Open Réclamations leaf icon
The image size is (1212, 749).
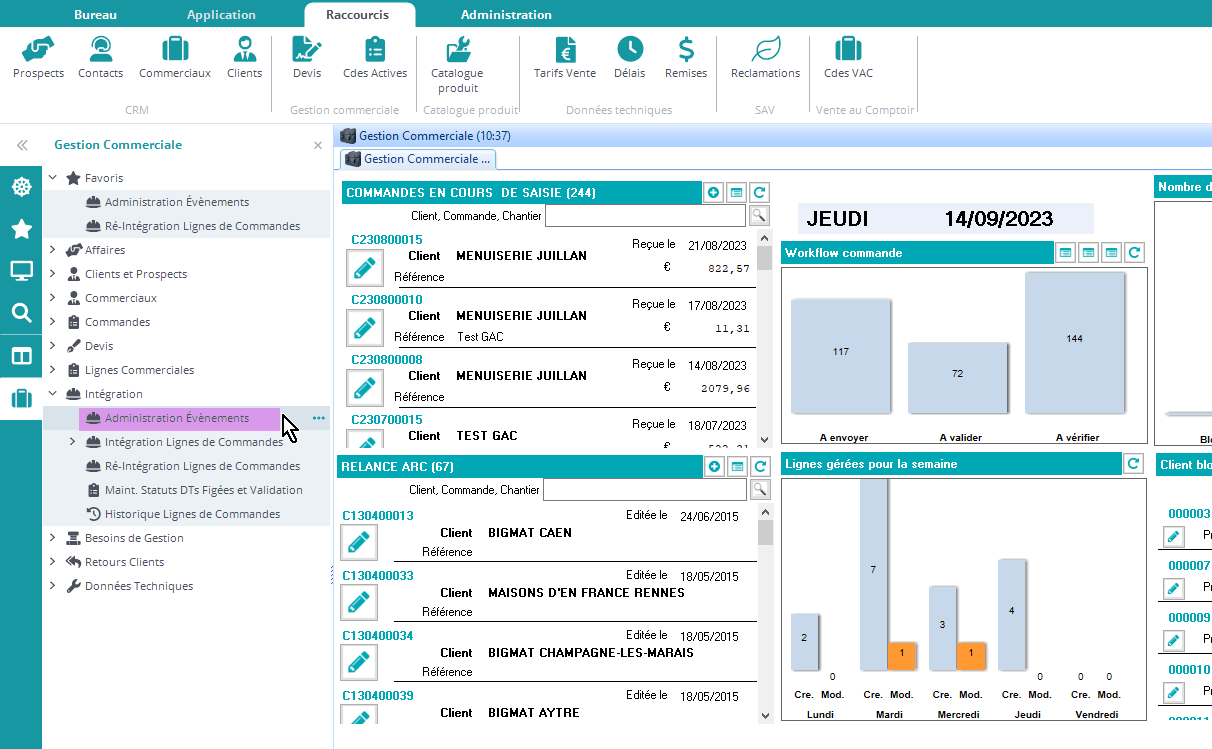point(766,50)
